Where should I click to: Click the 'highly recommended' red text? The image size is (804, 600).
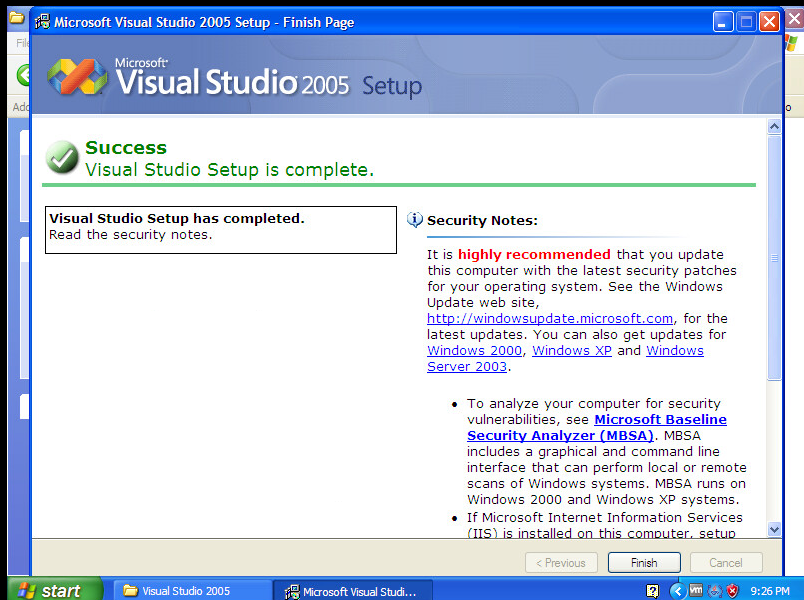[x=534, y=254]
